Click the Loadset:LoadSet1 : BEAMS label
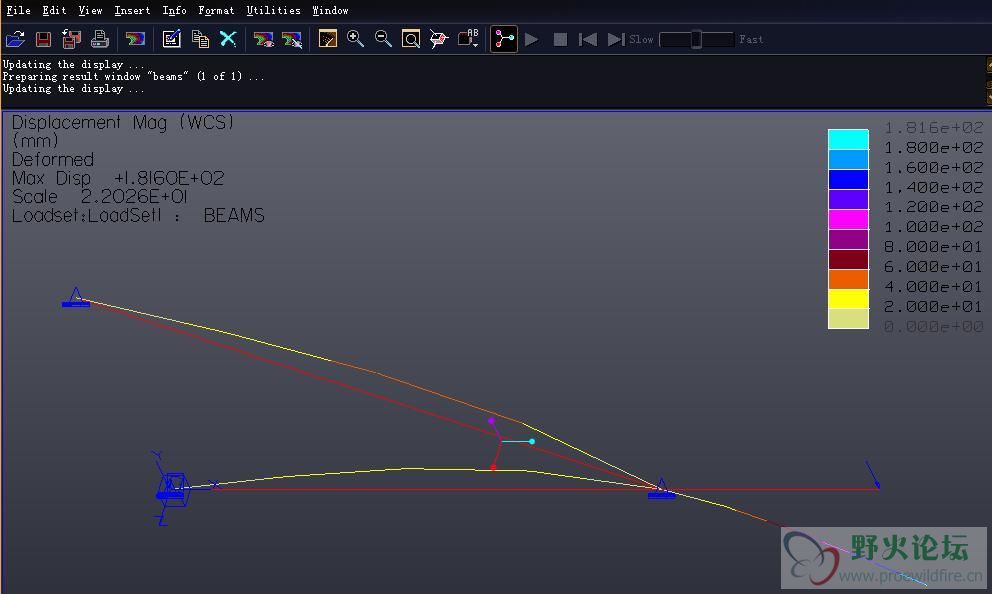Viewport: 992px width, 594px height. [138, 215]
